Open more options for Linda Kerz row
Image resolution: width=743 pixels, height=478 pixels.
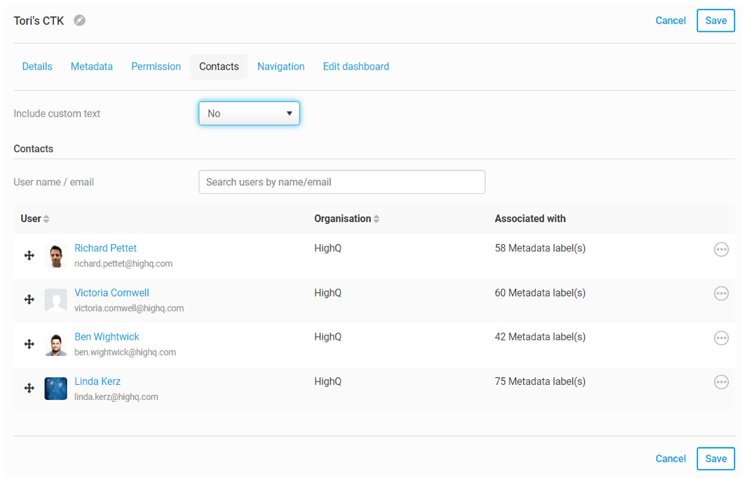coord(721,382)
